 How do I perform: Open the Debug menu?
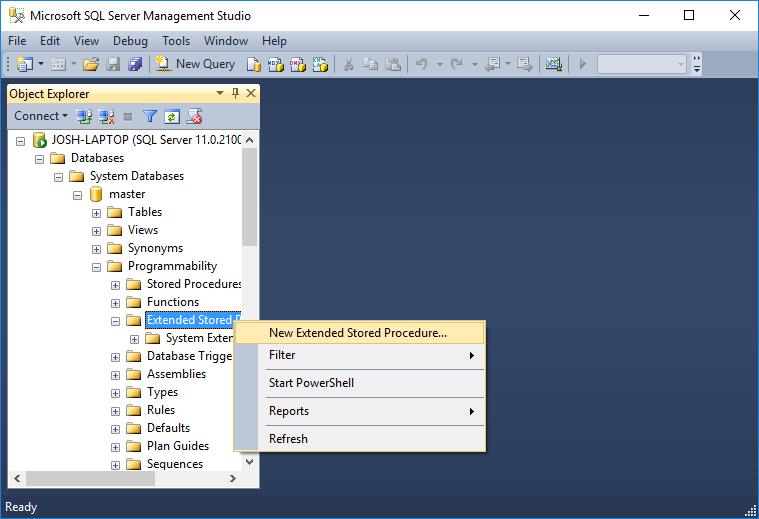point(130,41)
